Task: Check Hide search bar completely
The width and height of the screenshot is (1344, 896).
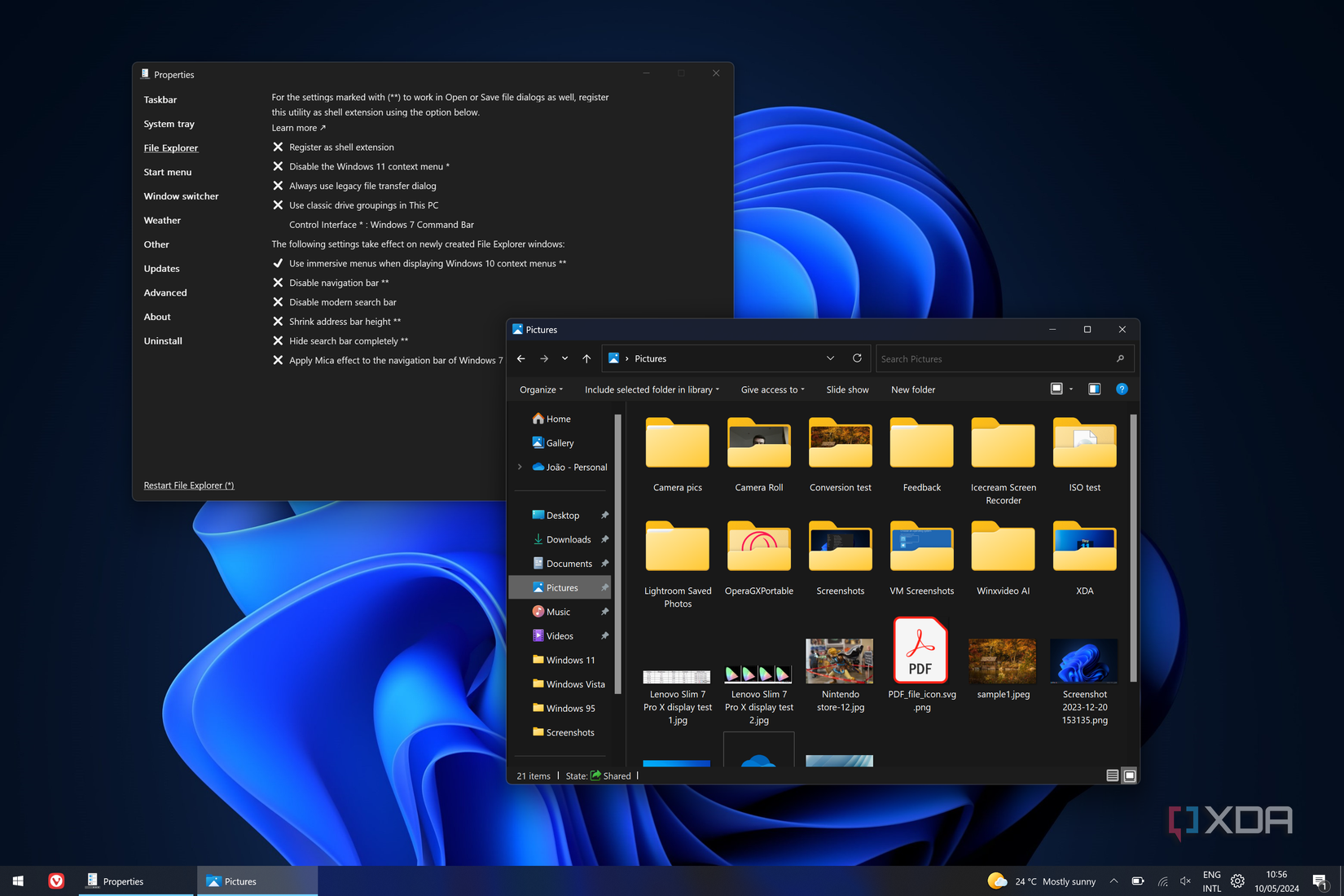Action: pos(278,340)
